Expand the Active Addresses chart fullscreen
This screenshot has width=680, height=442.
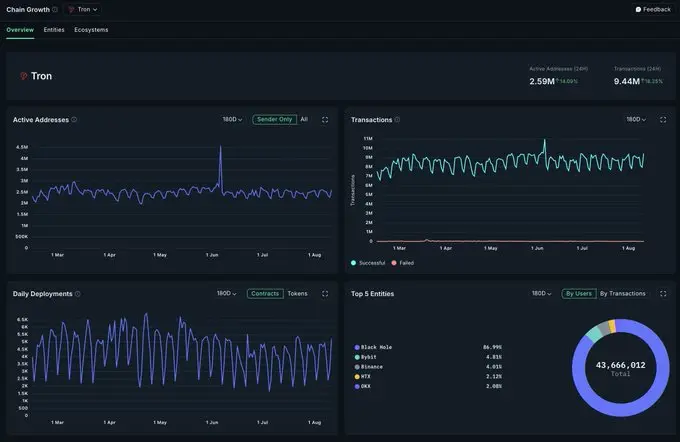(x=325, y=120)
